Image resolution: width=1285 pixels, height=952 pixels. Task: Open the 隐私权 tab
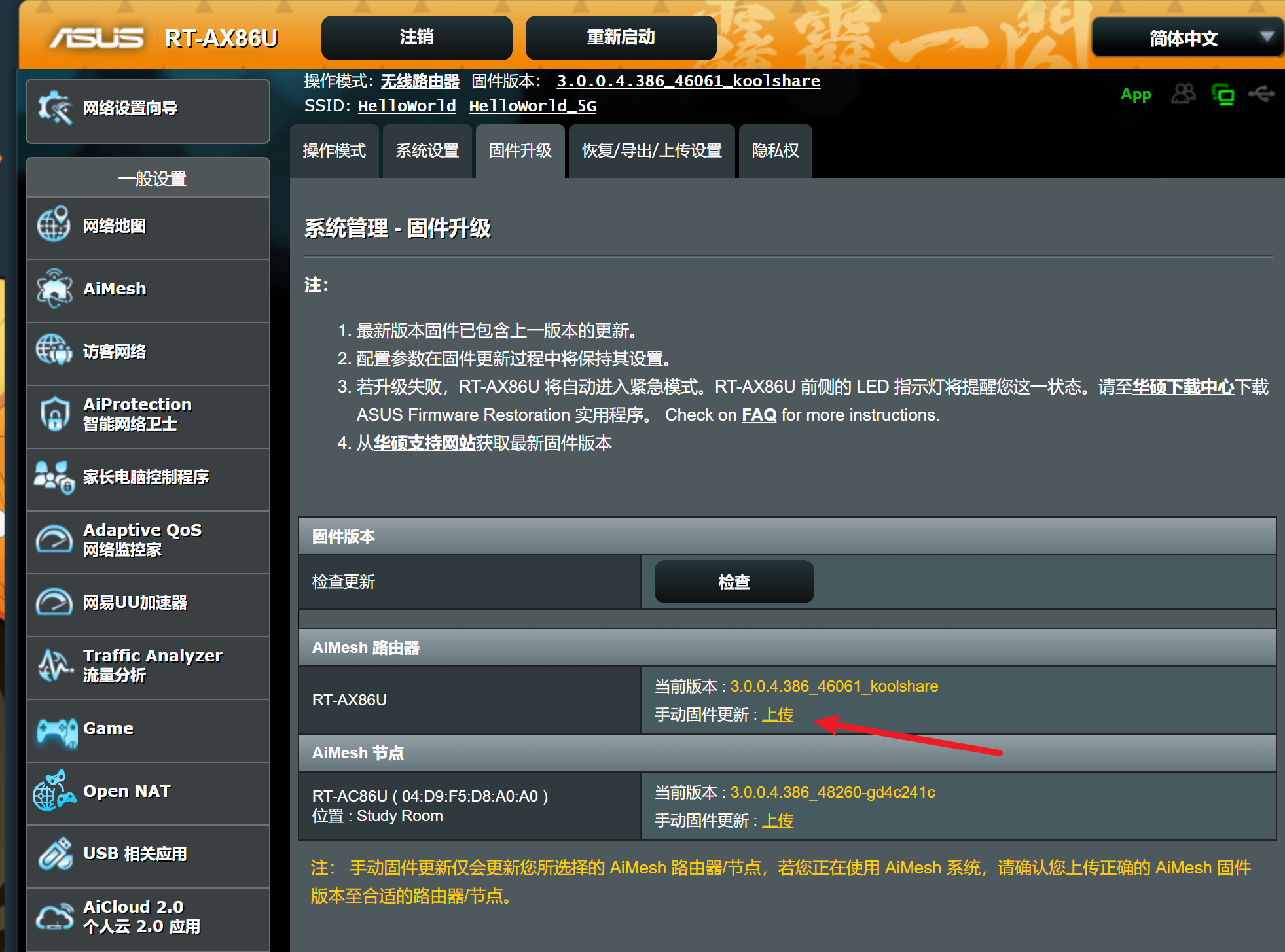[776, 150]
